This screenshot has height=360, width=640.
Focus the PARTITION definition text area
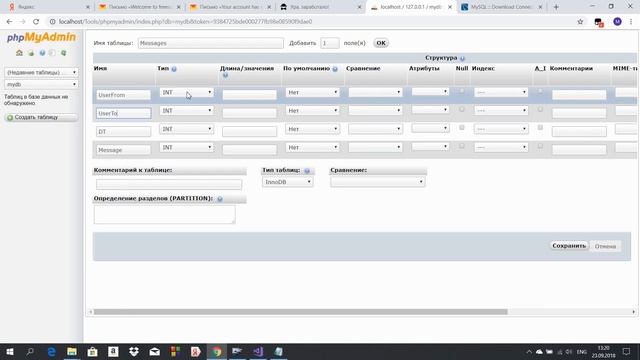[164, 214]
